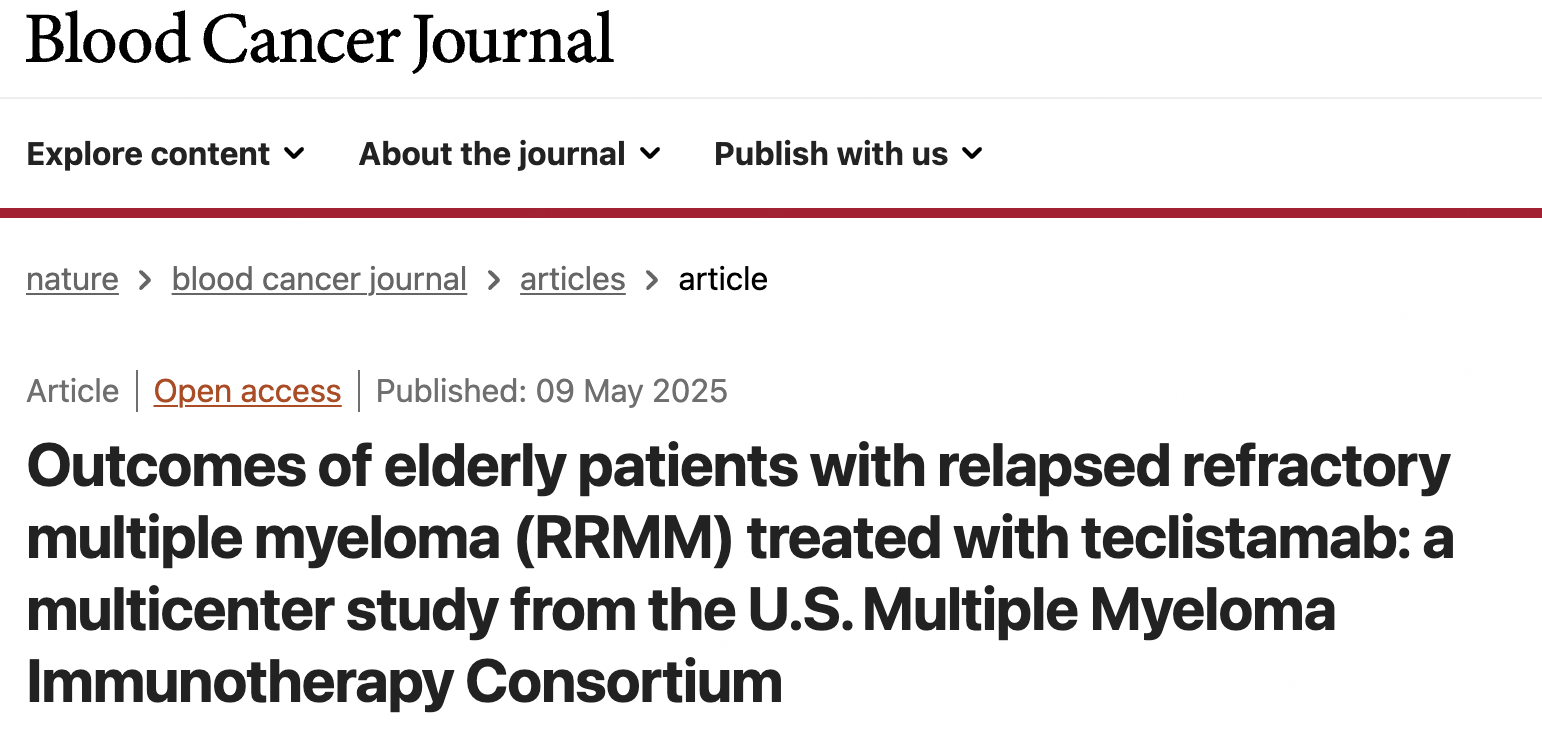Click the separator arrow after articles

coord(652,280)
